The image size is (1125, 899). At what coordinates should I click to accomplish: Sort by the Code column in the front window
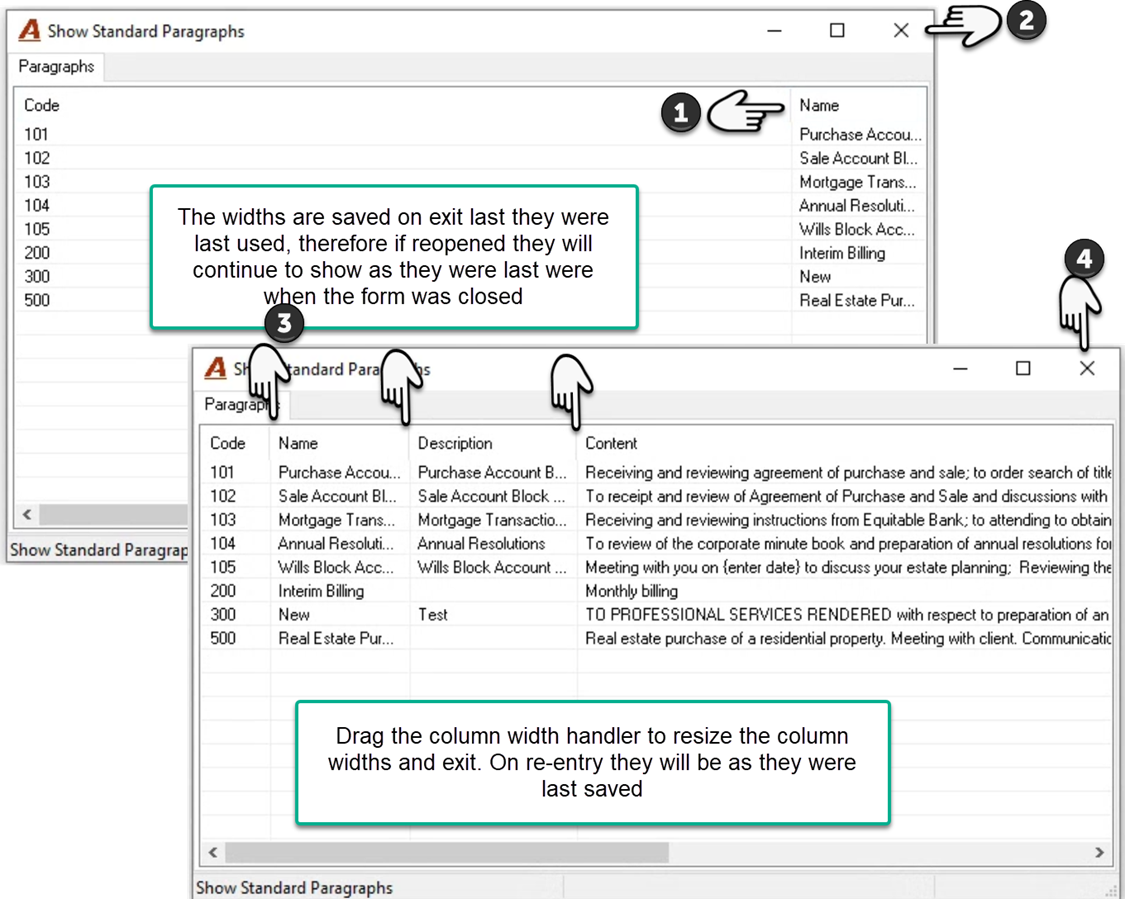(228, 443)
